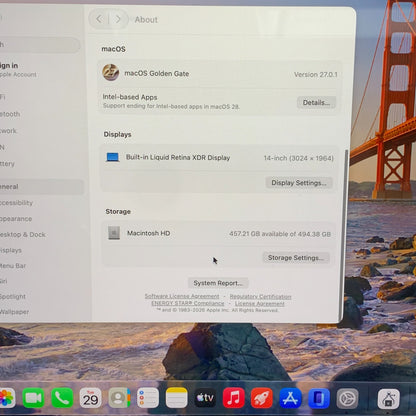This screenshot has height=416, width=416.
Task: Open Contacts from the dock
Action: [119, 398]
